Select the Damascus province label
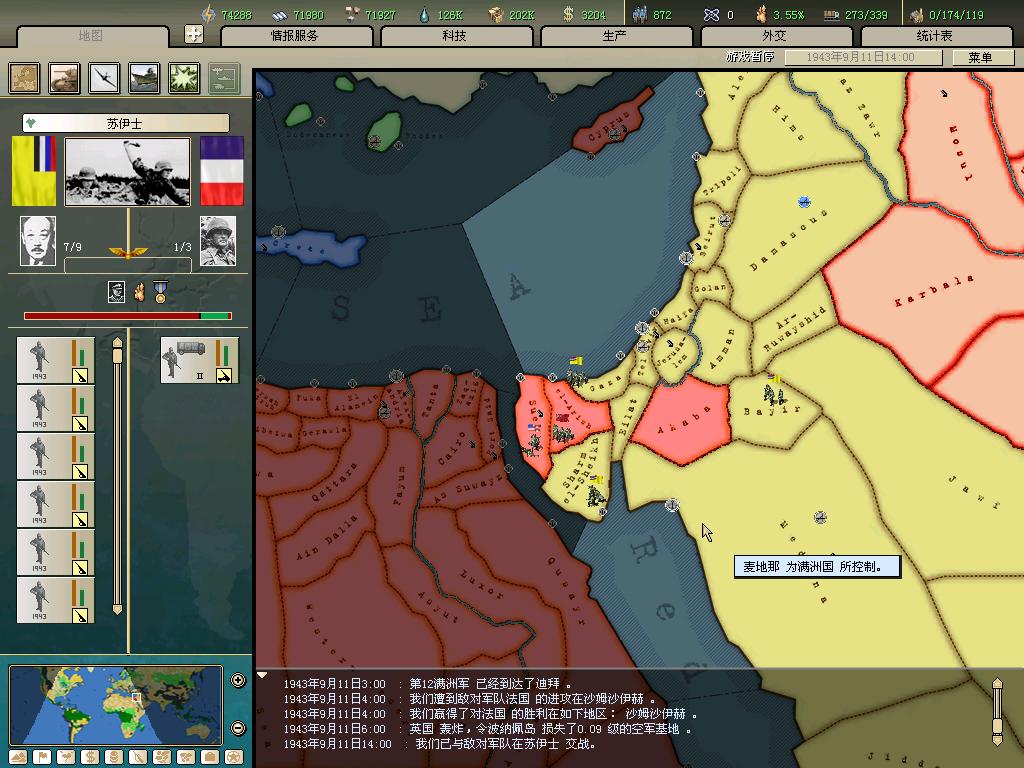The image size is (1024, 768). [788, 239]
